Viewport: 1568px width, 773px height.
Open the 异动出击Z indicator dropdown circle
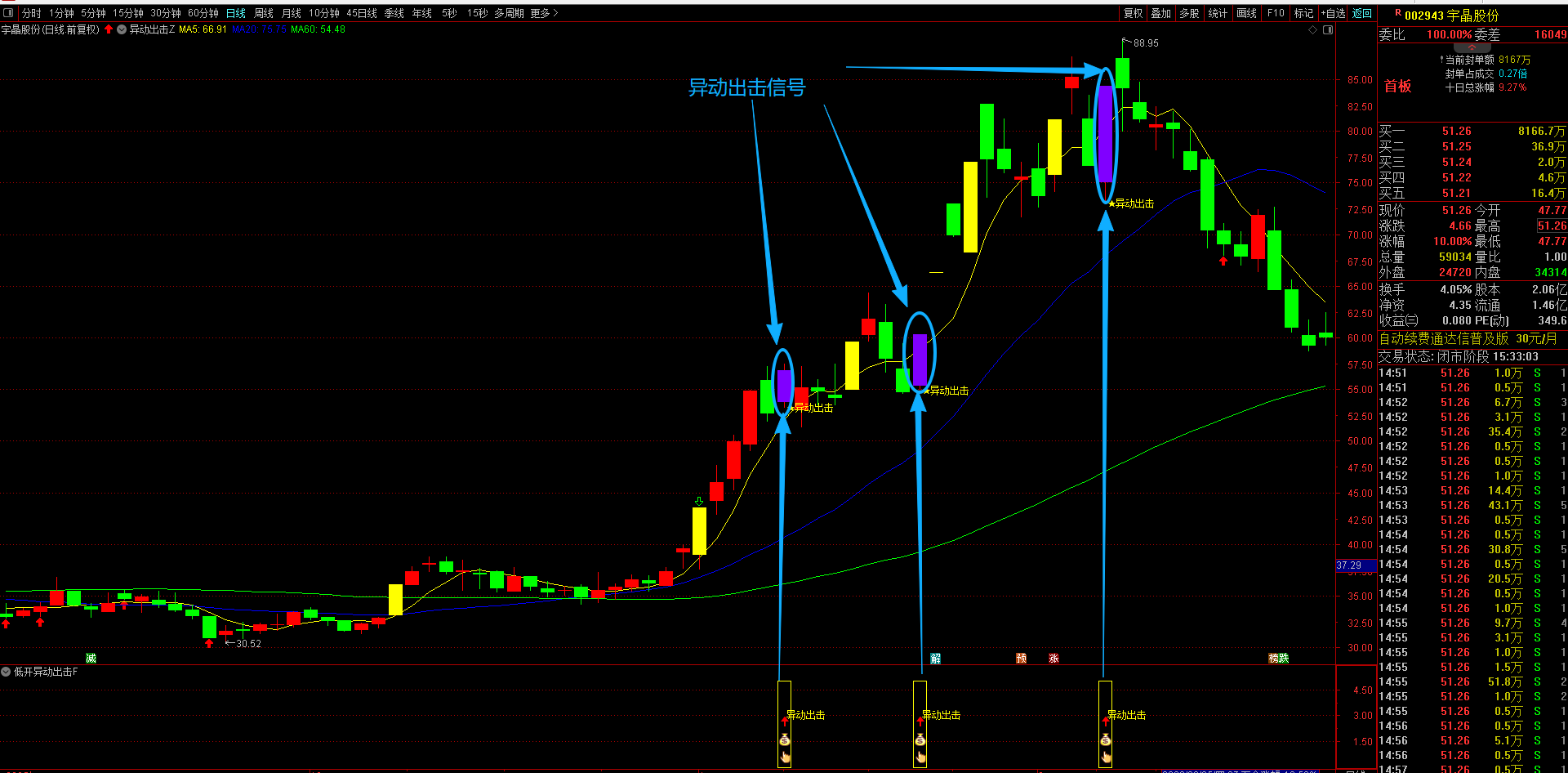point(122,29)
